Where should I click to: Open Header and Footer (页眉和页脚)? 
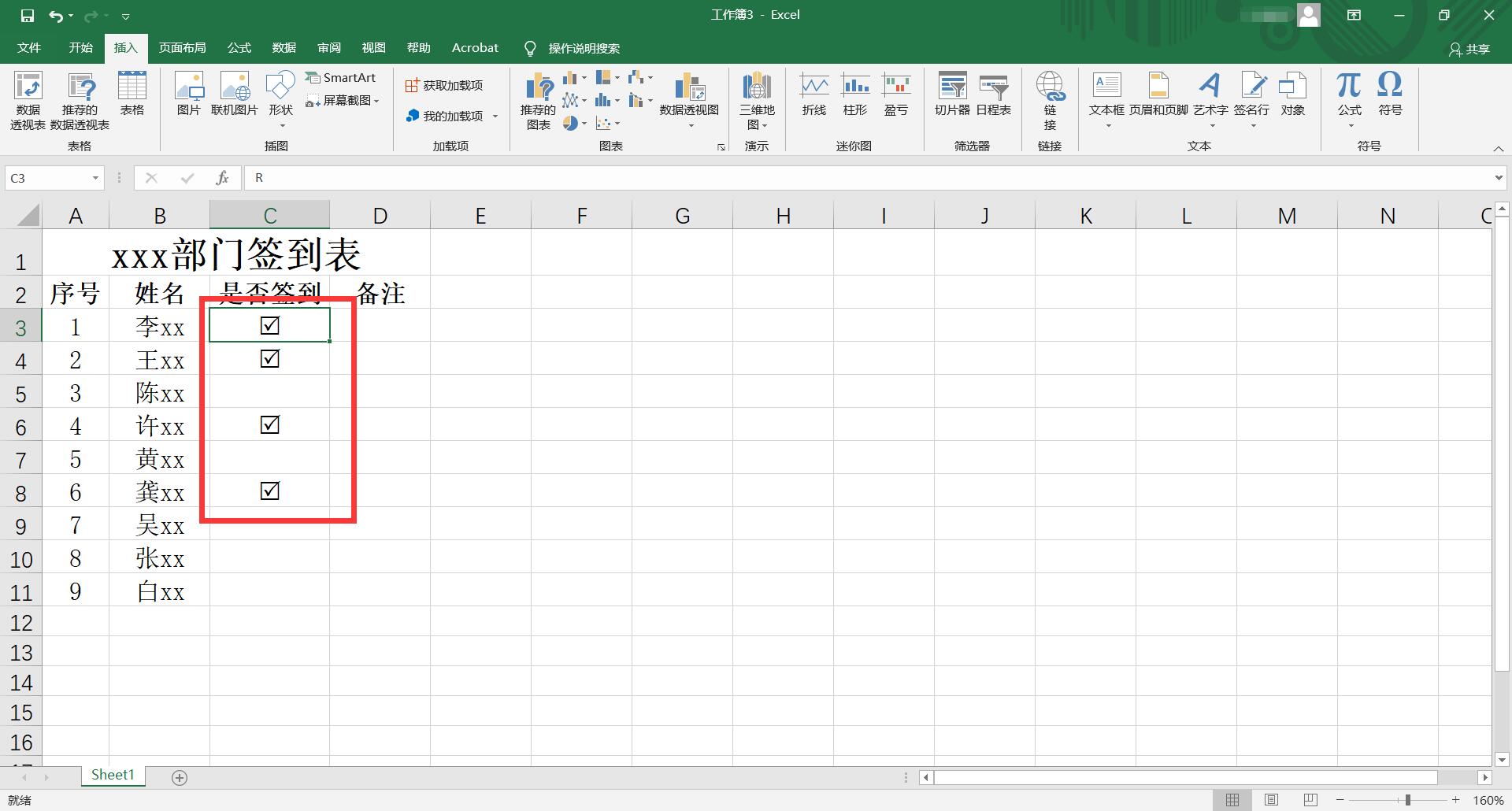click(x=1158, y=94)
